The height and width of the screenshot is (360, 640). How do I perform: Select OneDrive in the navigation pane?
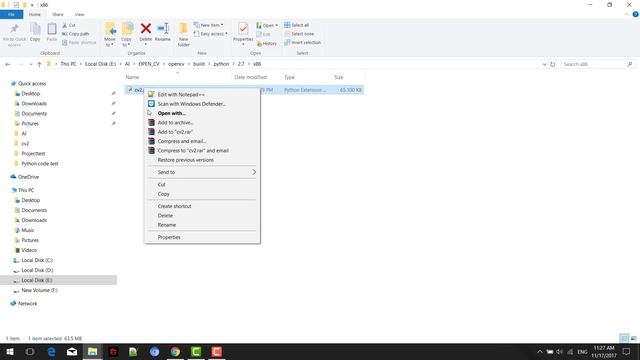coord(28,177)
